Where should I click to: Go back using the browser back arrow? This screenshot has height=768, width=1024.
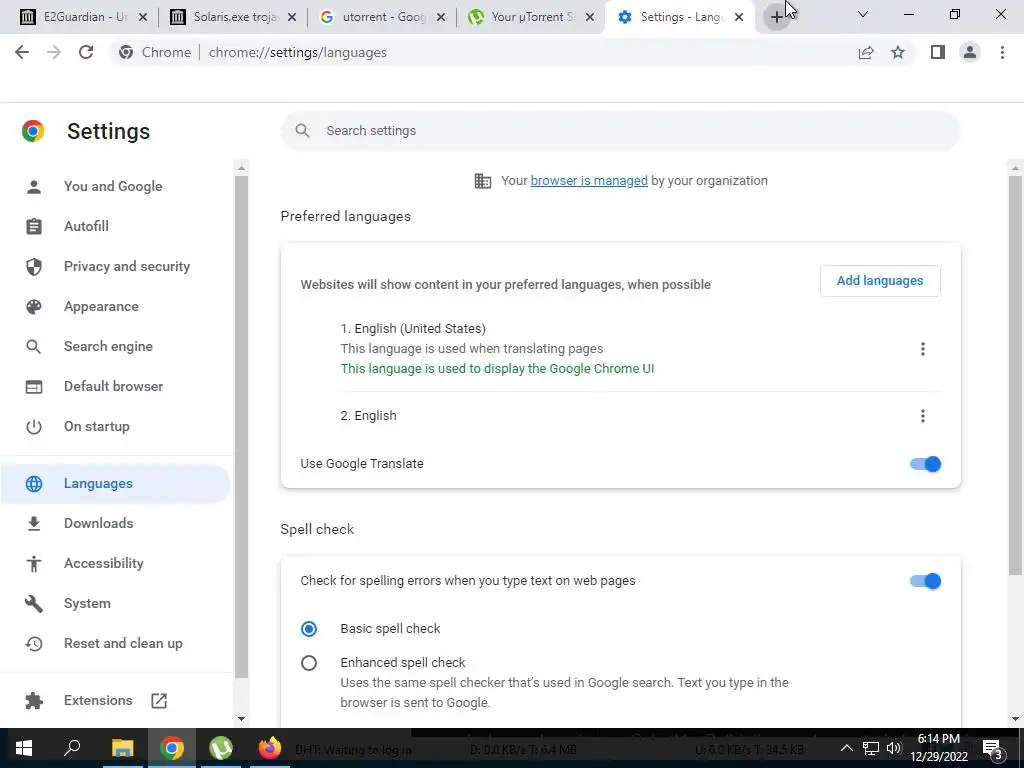point(22,52)
